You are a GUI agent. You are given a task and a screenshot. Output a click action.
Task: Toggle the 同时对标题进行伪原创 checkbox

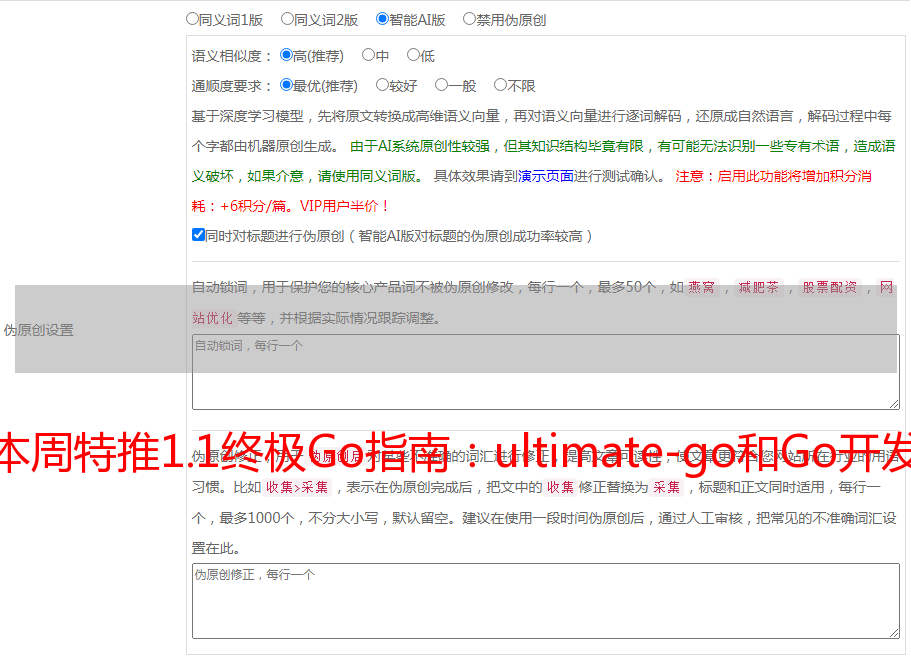pyautogui.click(x=198, y=235)
